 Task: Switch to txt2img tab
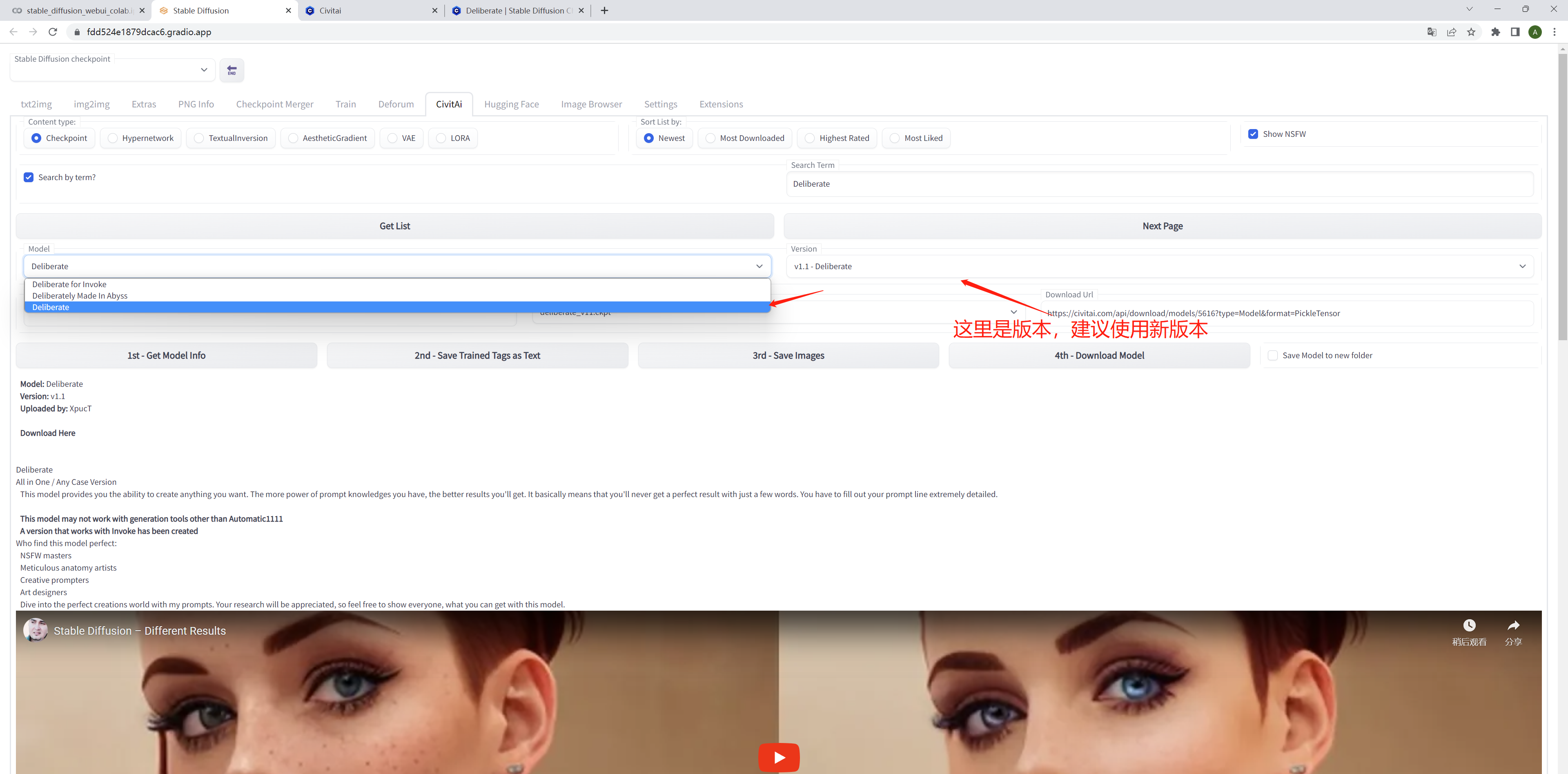[x=36, y=104]
